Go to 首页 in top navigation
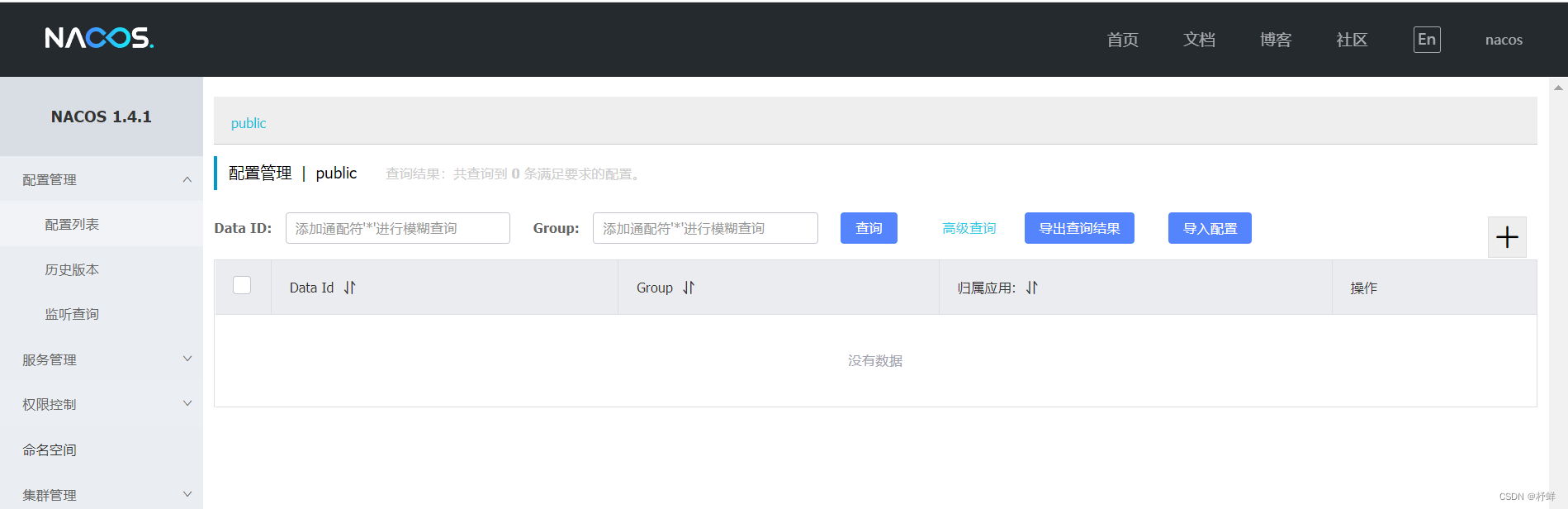This screenshot has width=1568, height=509. click(x=1122, y=40)
